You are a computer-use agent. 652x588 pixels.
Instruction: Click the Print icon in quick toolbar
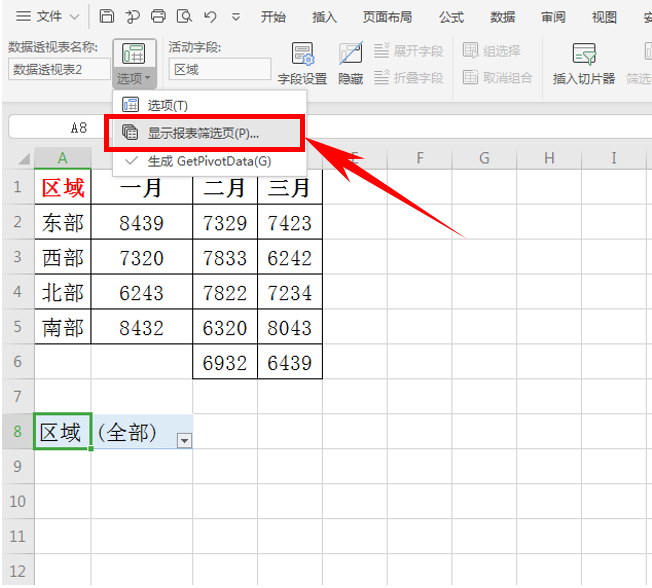pyautogui.click(x=158, y=17)
